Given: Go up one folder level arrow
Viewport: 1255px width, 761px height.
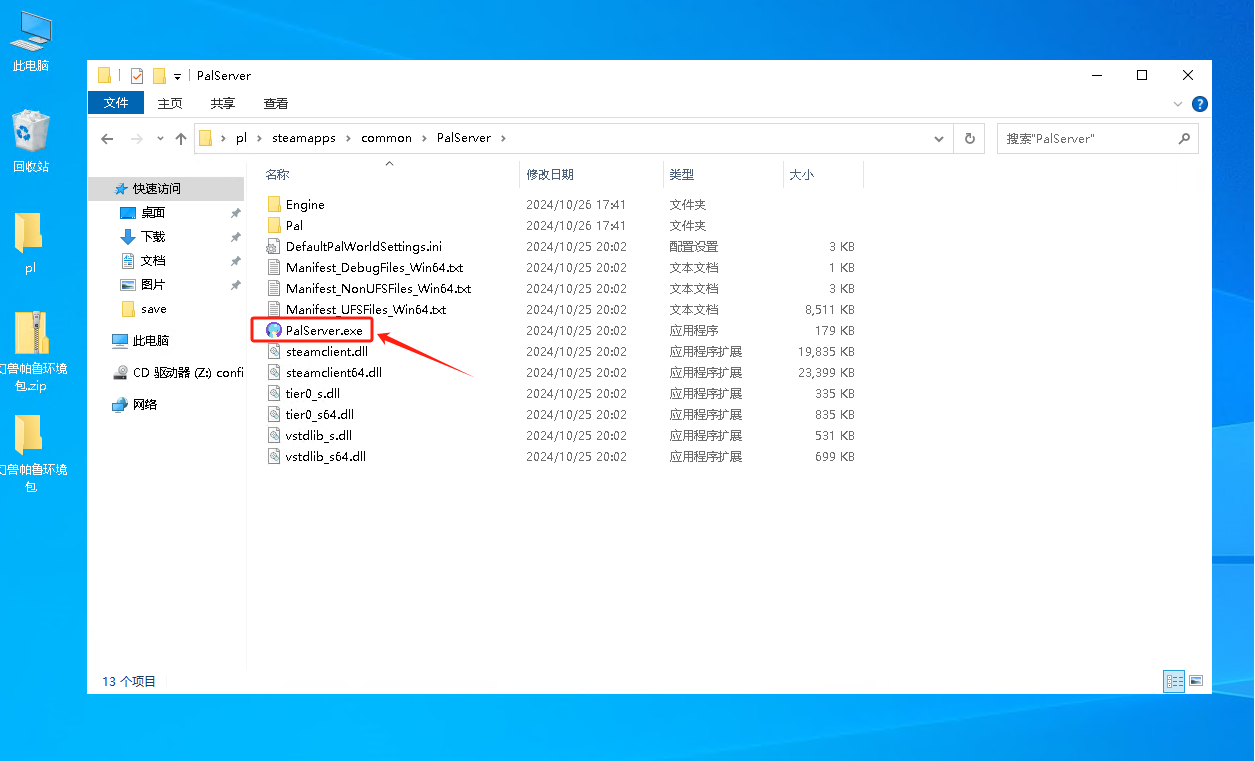Looking at the screenshot, I should tap(181, 139).
